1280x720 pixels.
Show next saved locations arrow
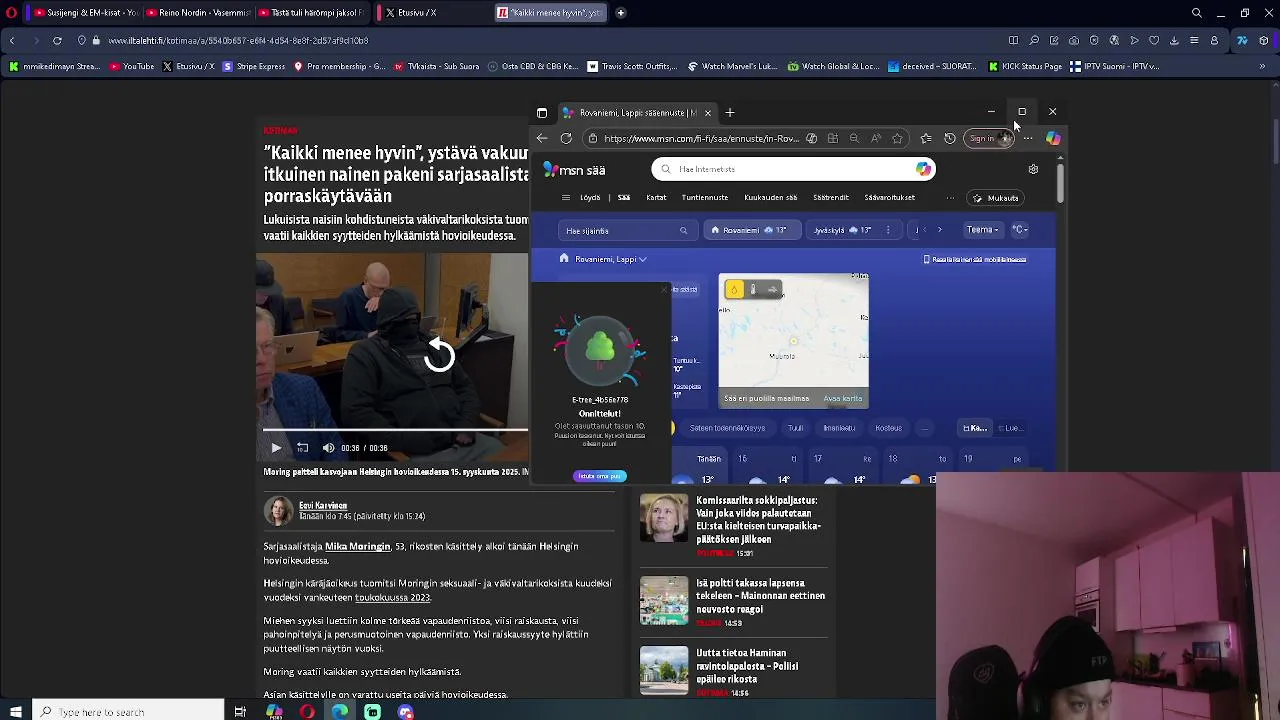click(939, 230)
